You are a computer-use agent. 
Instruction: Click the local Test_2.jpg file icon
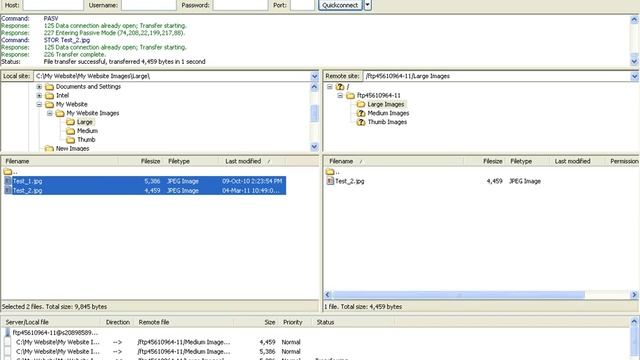point(8,191)
